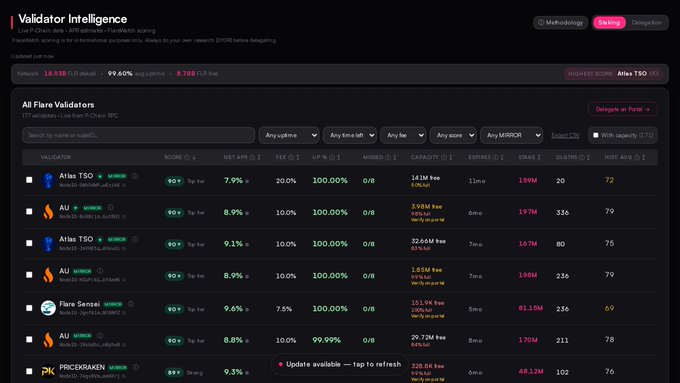This screenshot has width=680, height=383.
Task: Open the Methodology page
Action: coord(561,23)
